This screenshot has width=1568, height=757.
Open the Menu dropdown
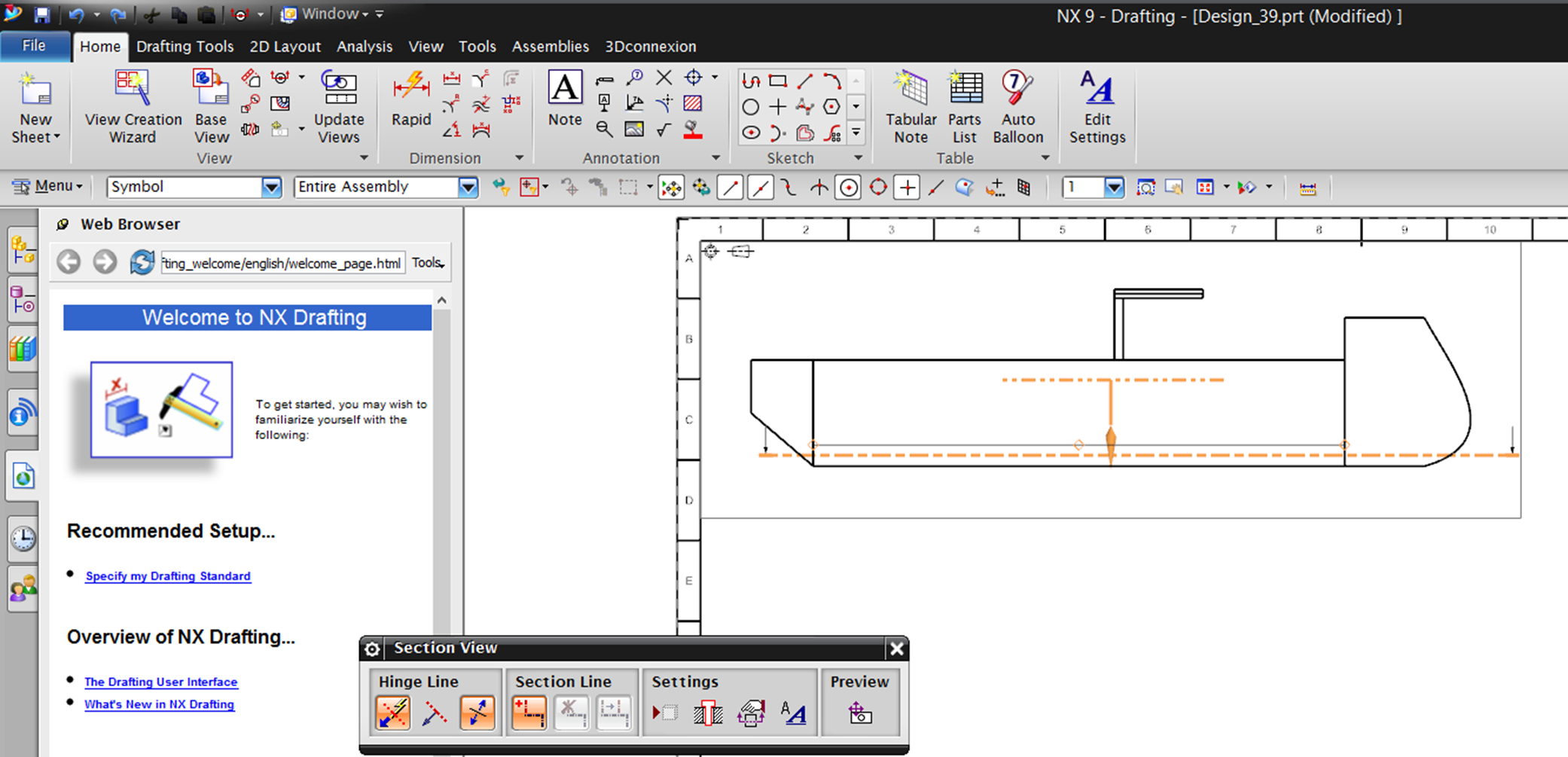pyautogui.click(x=48, y=186)
